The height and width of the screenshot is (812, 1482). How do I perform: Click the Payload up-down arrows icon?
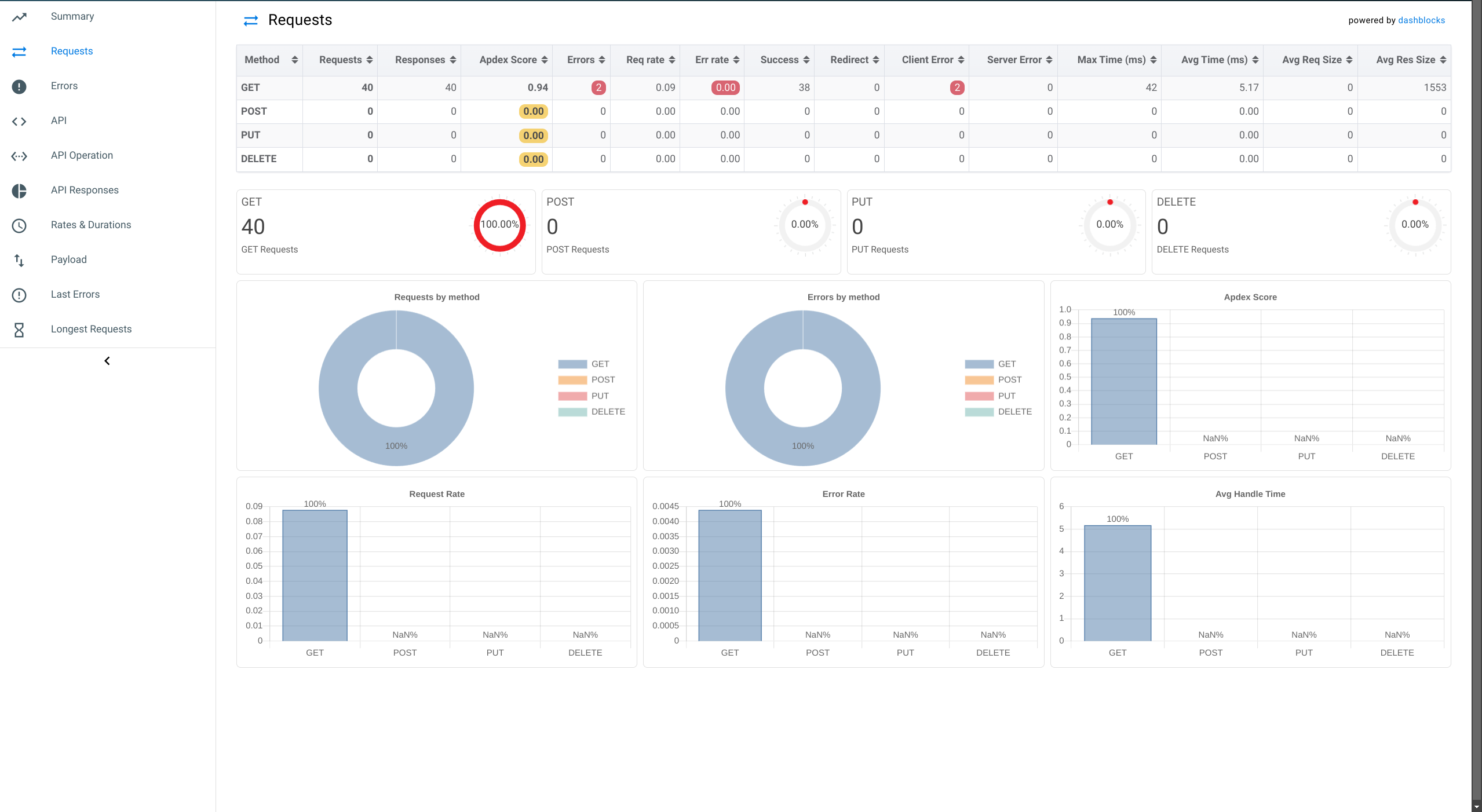[19, 260]
